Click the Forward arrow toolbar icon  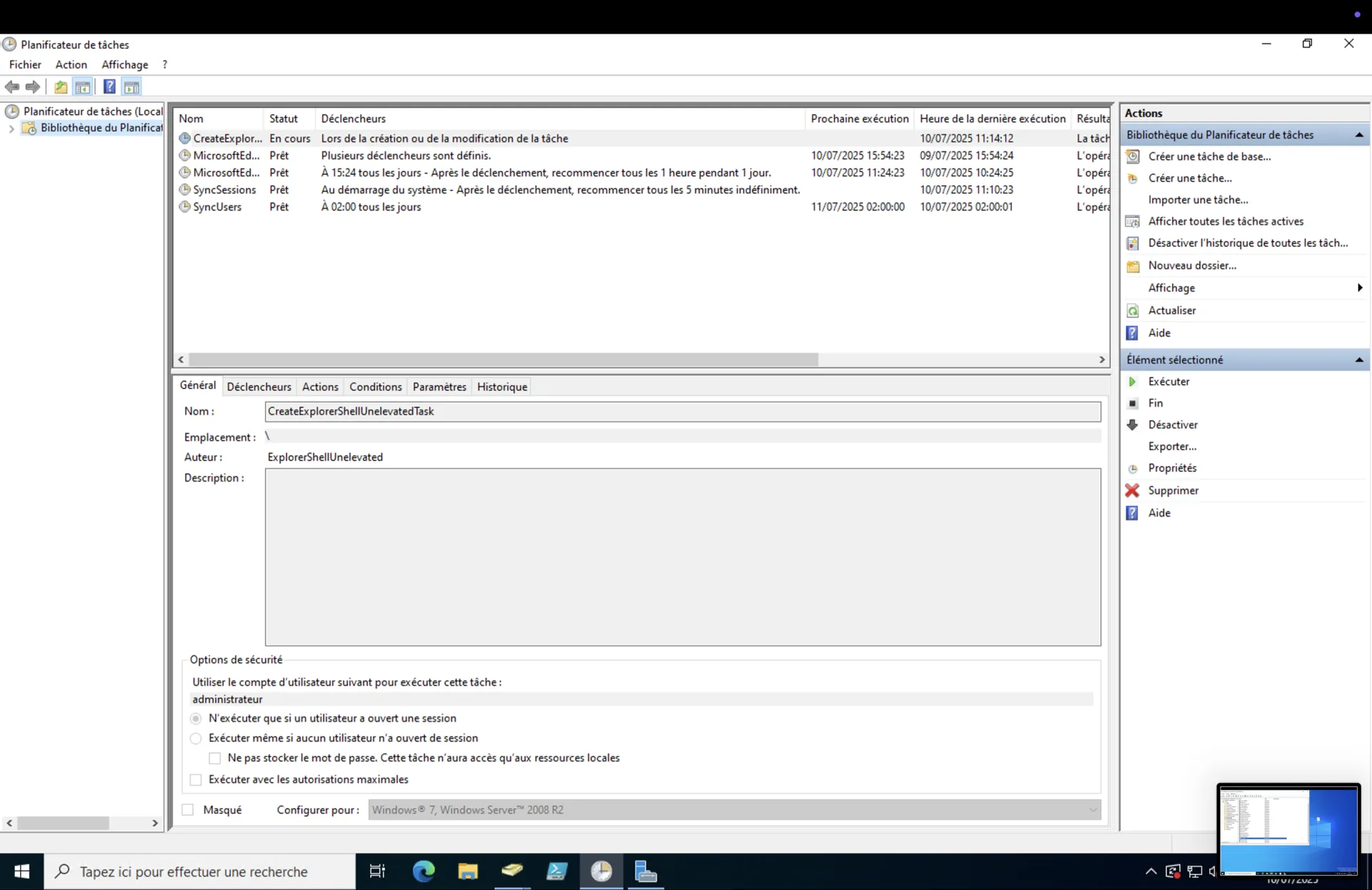click(33, 87)
